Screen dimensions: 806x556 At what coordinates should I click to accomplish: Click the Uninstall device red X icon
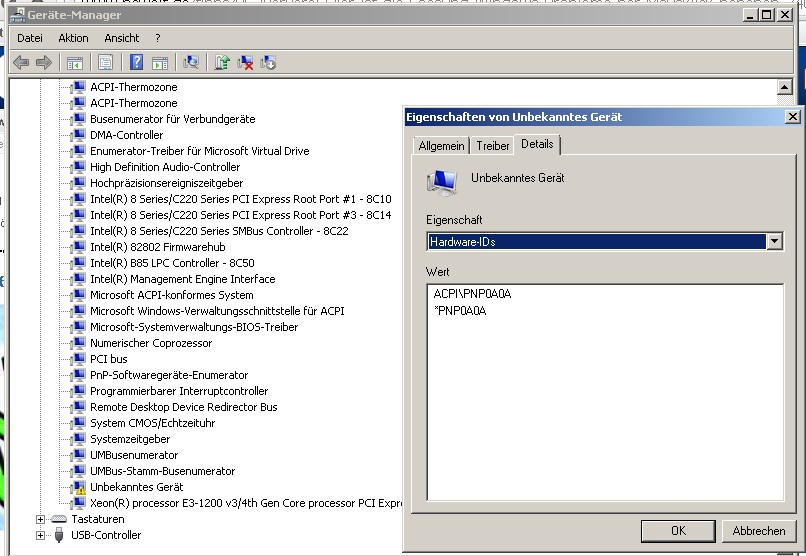pos(245,63)
